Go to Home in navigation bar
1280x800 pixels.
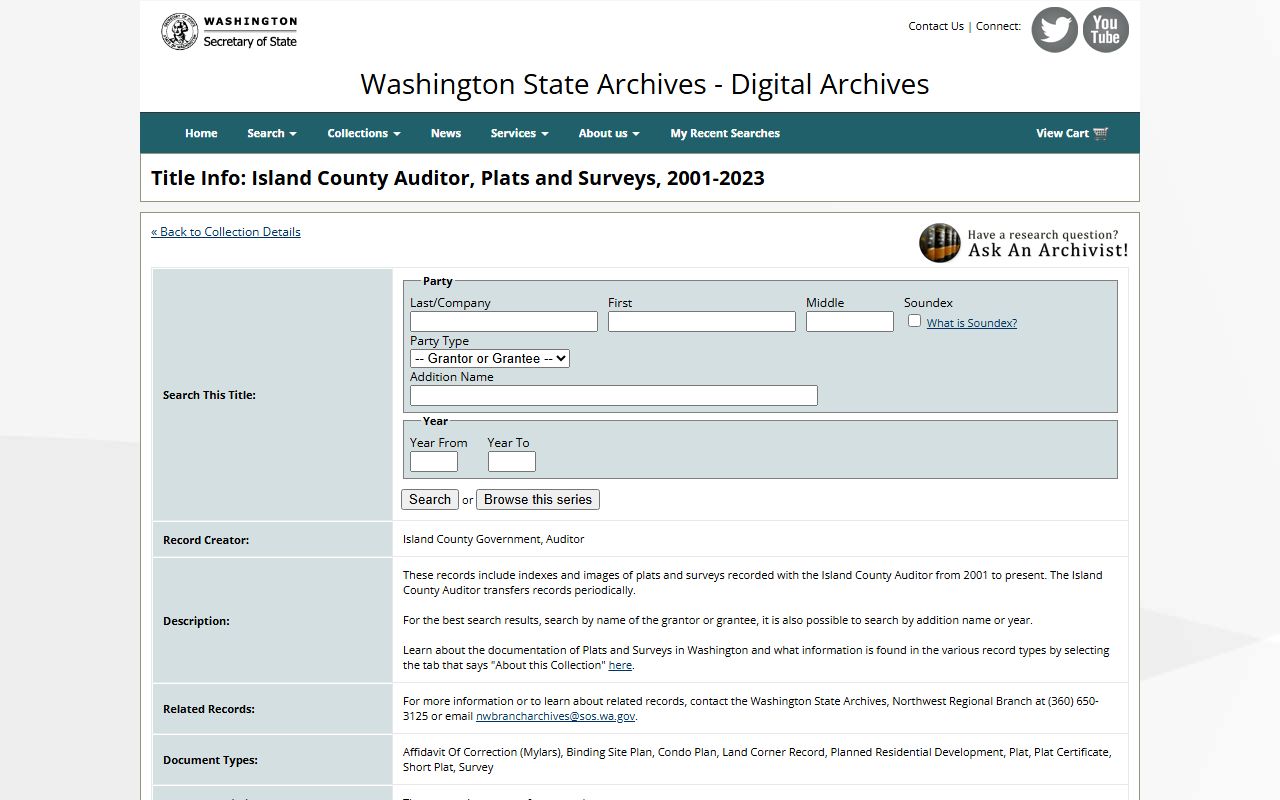point(201,133)
